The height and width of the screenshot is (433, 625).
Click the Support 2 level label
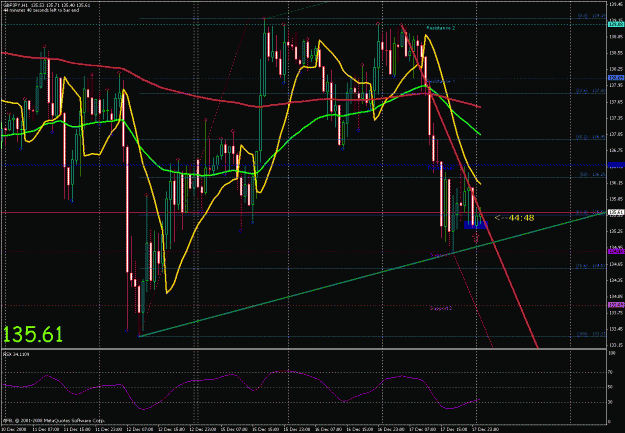[441, 308]
